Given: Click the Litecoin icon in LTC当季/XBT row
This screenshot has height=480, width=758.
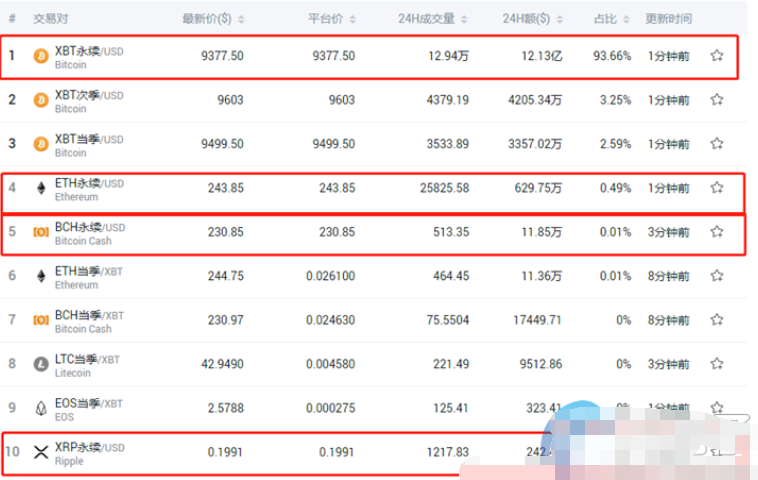Looking at the screenshot, I should click(41, 364).
